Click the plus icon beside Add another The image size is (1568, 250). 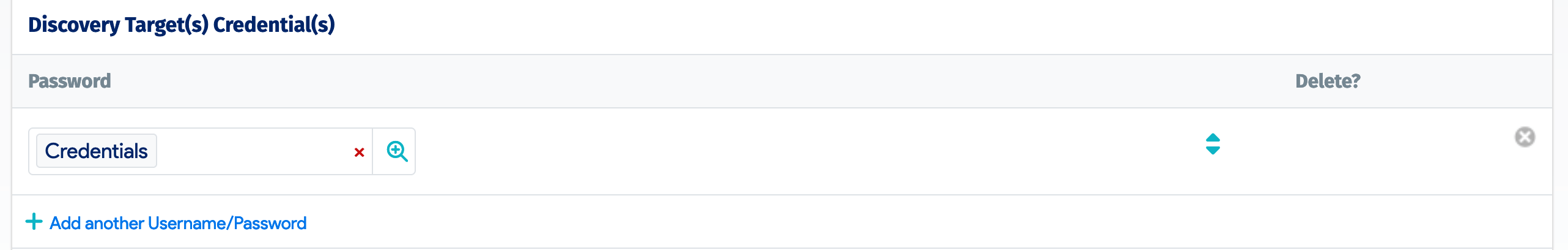[x=34, y=222]
